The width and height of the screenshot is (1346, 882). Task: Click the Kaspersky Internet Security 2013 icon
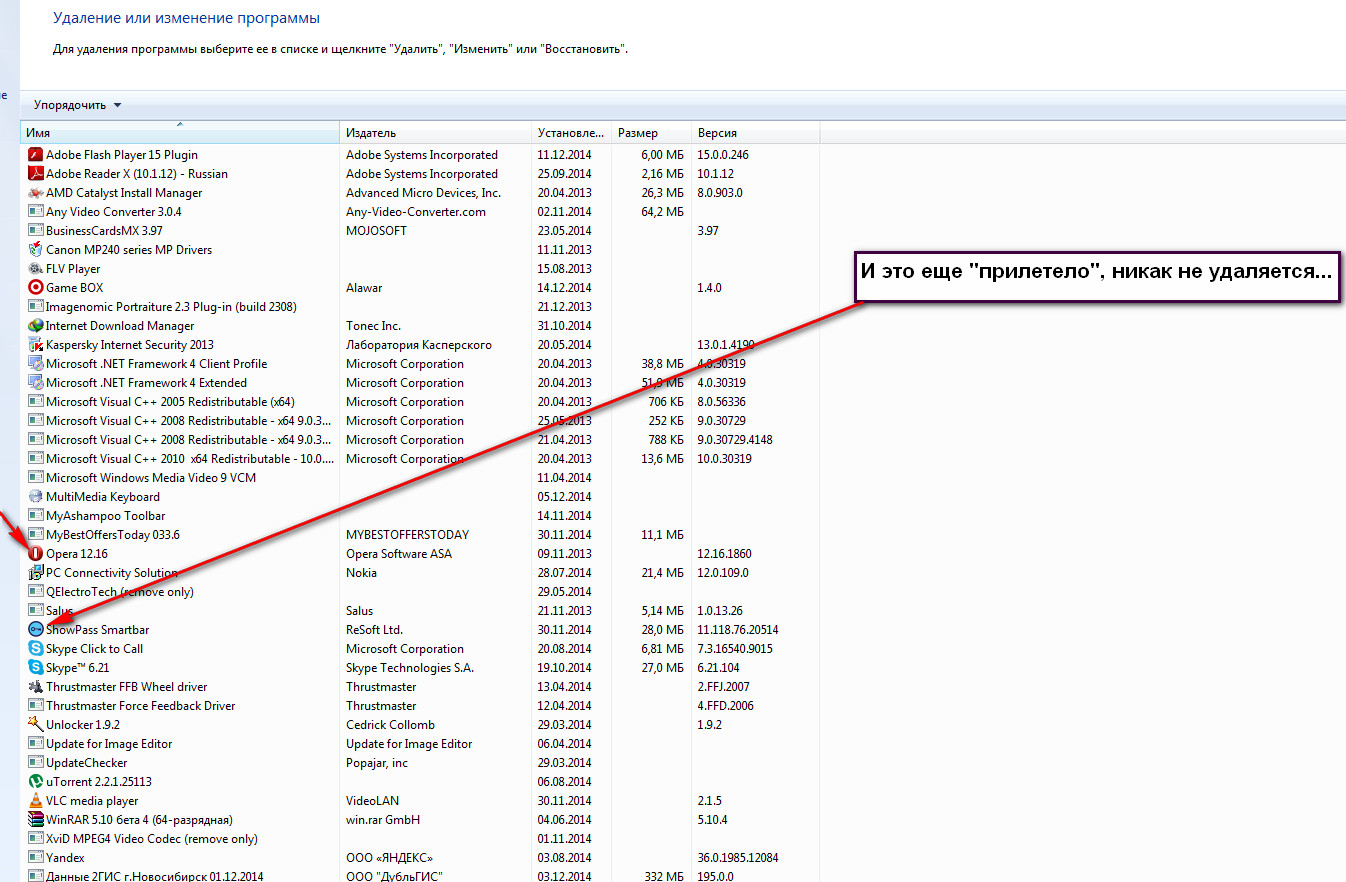36,345
